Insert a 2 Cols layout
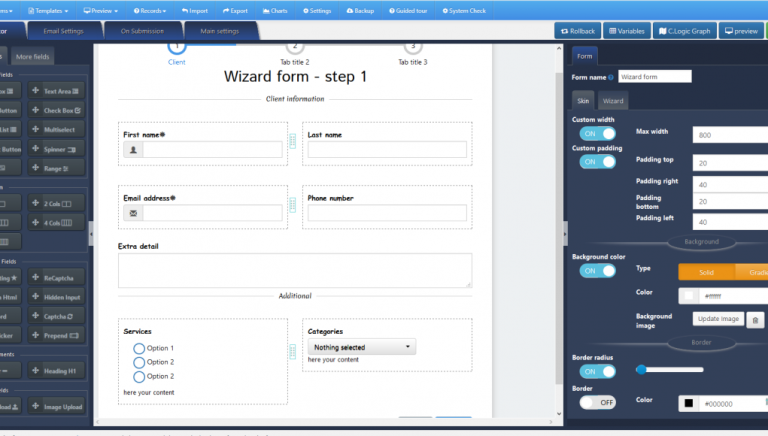 pos(56,203)
